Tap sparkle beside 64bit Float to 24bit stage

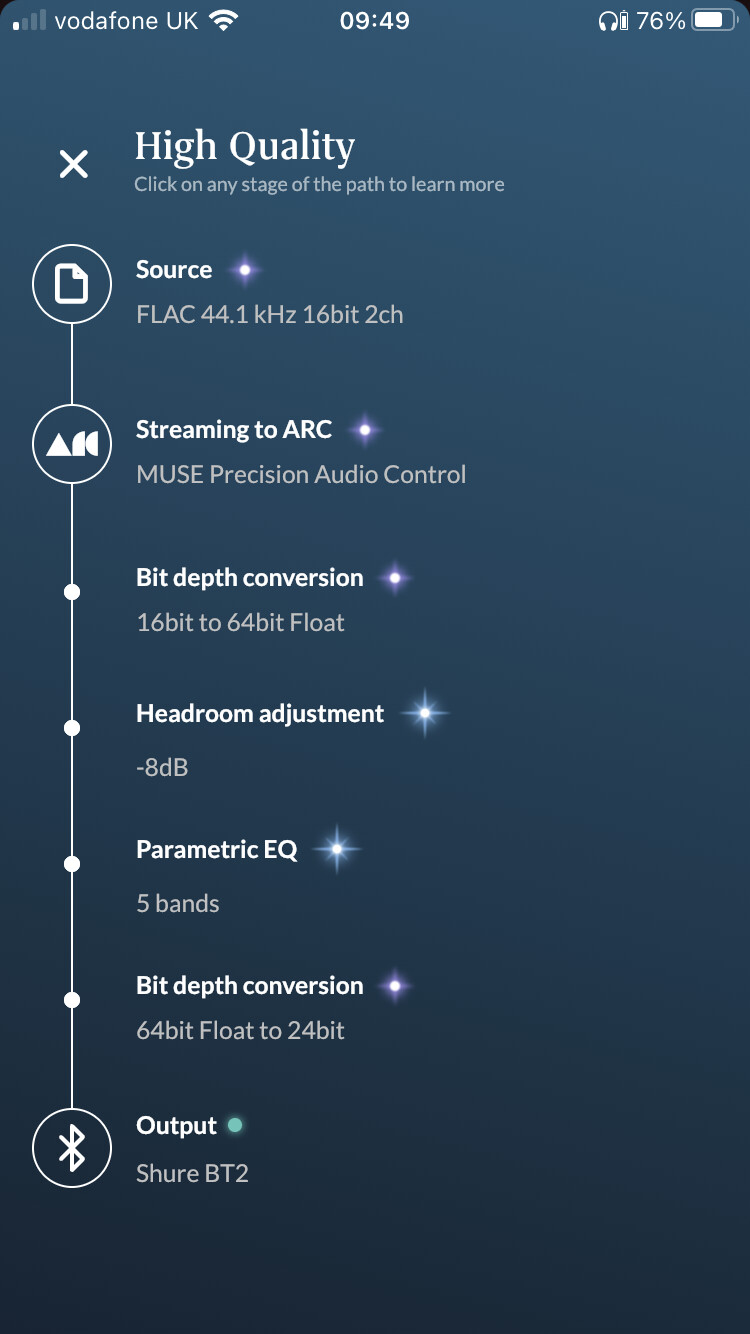[x=395, y=986]
